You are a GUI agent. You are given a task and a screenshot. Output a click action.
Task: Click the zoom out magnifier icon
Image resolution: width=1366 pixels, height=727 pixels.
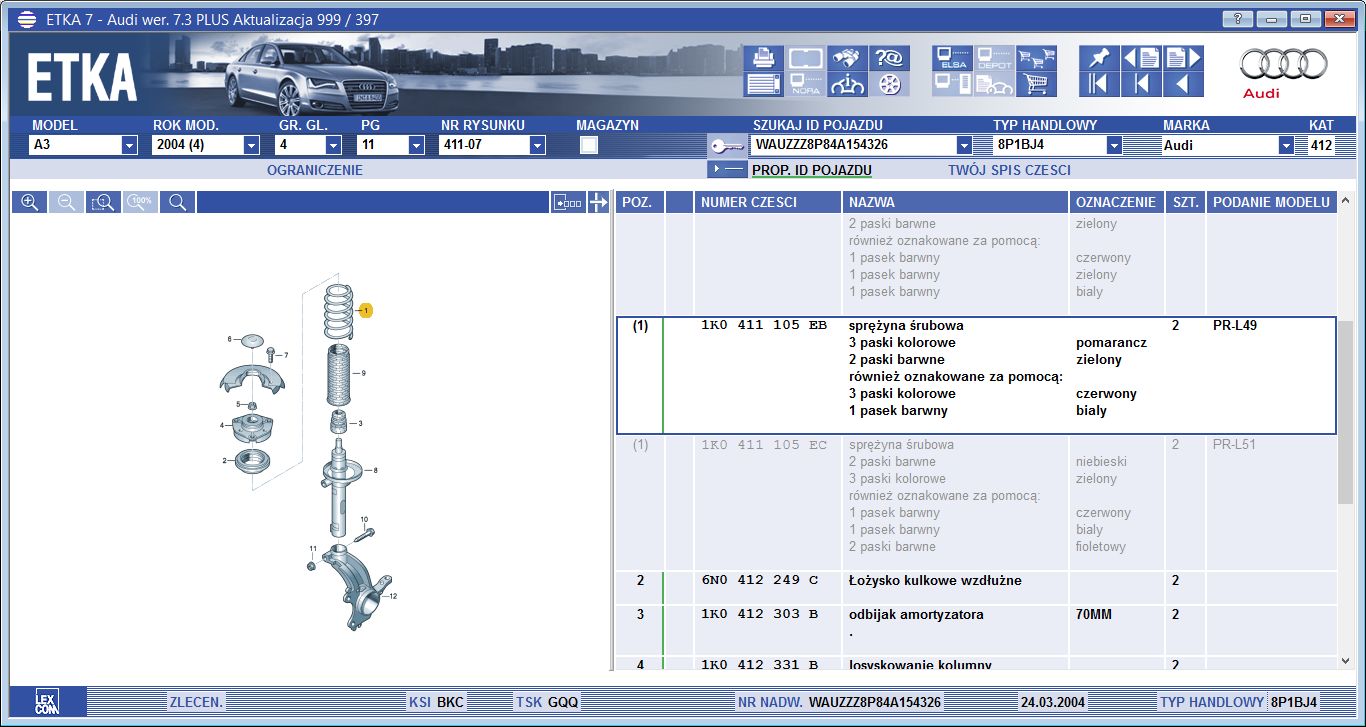click(x=66, y=202)
